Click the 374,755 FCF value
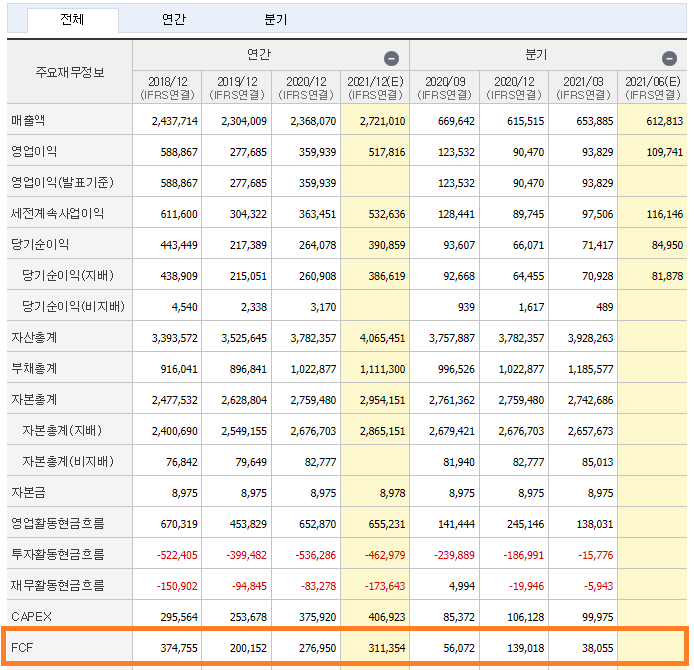Viewport: 694px width, 670px height. click(179, 648)
